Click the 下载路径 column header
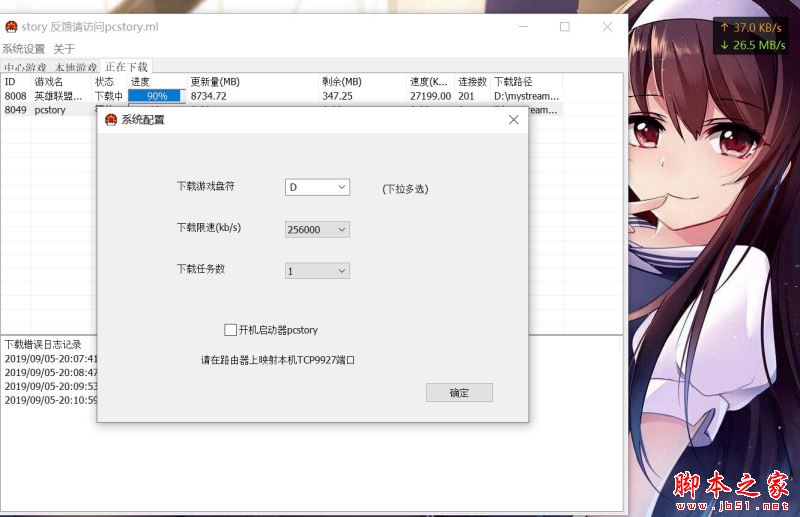The image size is (800, 517). tap(526, 82)
